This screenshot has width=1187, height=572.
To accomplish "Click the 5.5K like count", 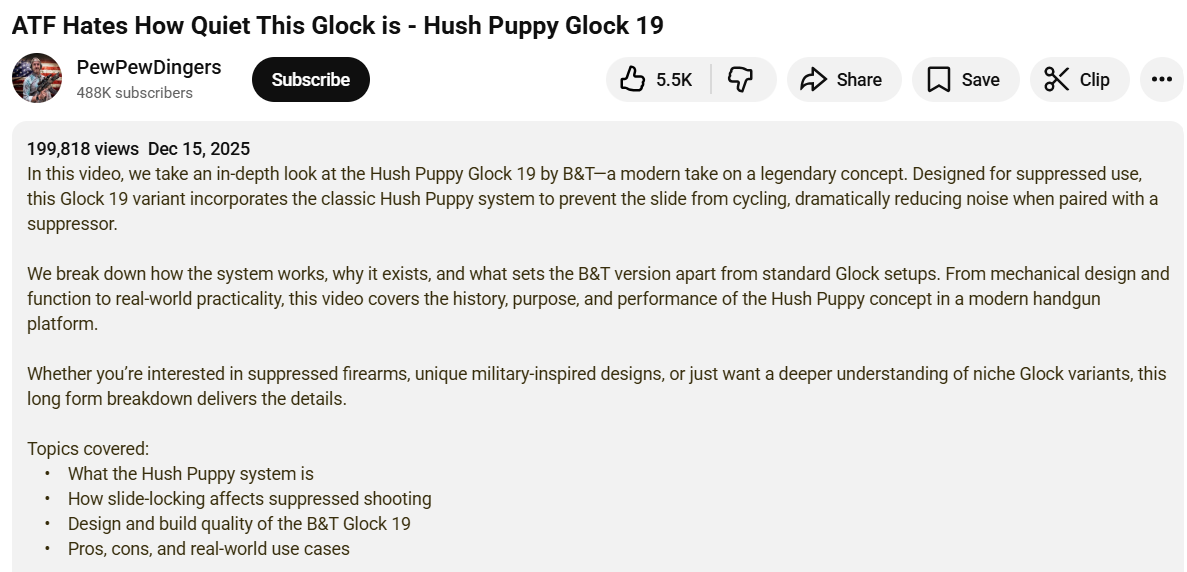I will pyautogui.click(x=674, y=80).
